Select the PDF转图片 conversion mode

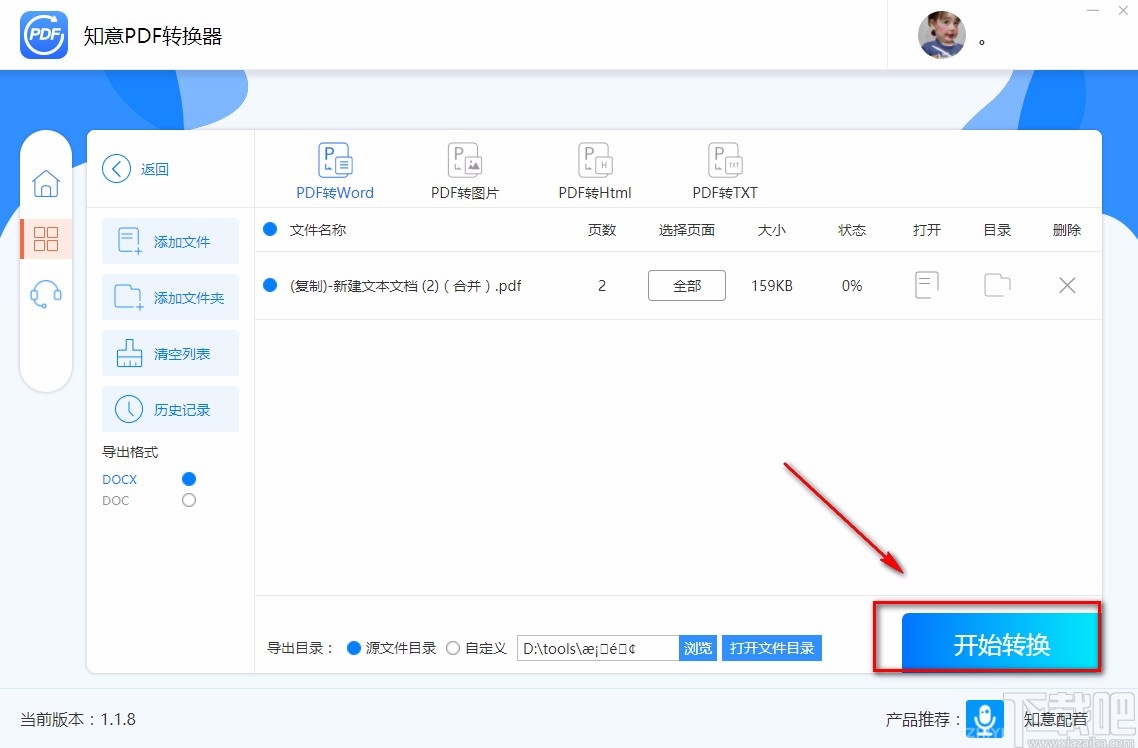(464, 170)
